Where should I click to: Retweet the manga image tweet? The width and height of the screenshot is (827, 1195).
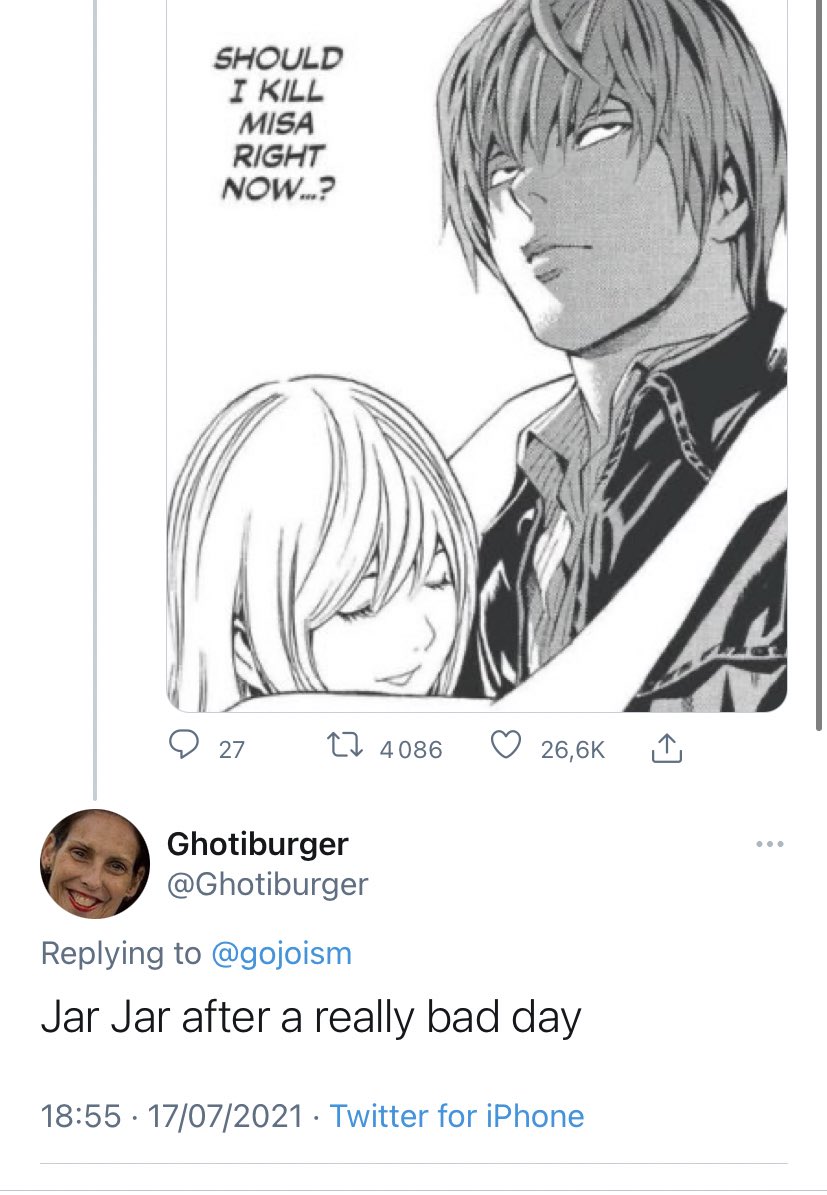click(346, 747)
